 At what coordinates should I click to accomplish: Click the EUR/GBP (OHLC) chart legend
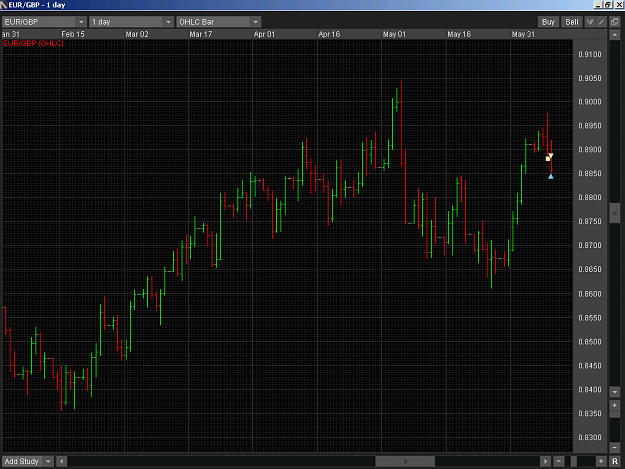click(33, 43)
